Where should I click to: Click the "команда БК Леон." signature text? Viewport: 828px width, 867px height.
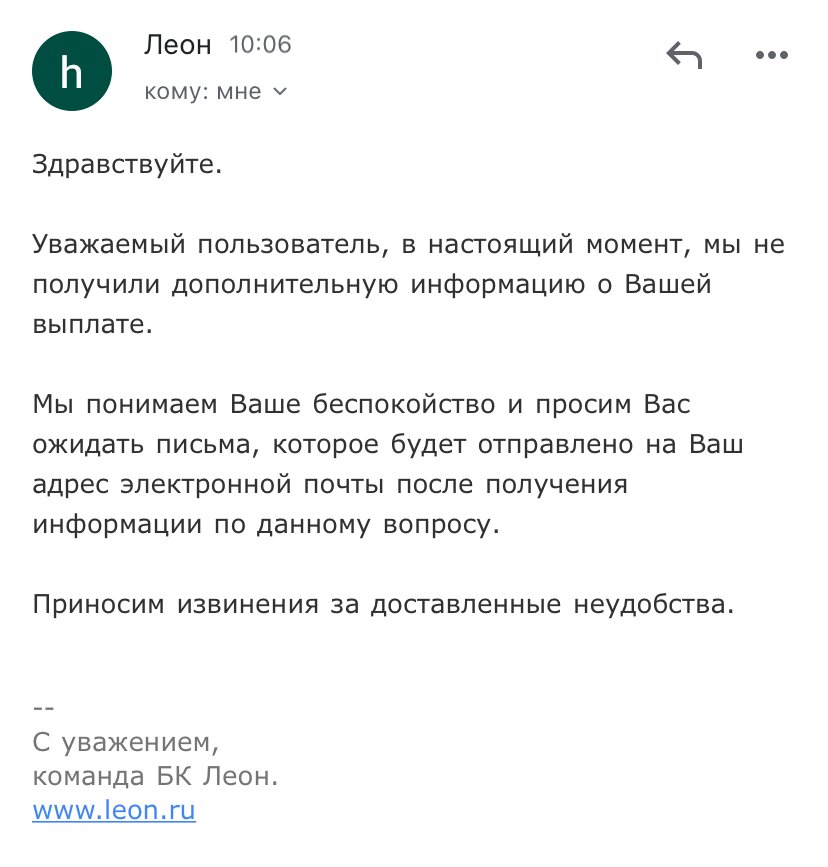tap(154, 777)
